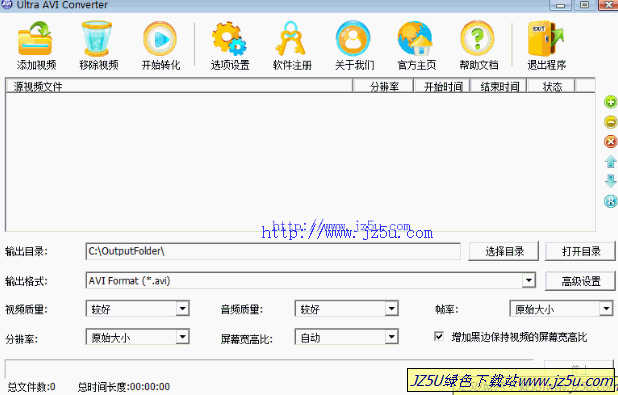Screen dimensions: 618x395
Task: Start conversion with the 开始转化 icon
Action: [x=160, y=39]
